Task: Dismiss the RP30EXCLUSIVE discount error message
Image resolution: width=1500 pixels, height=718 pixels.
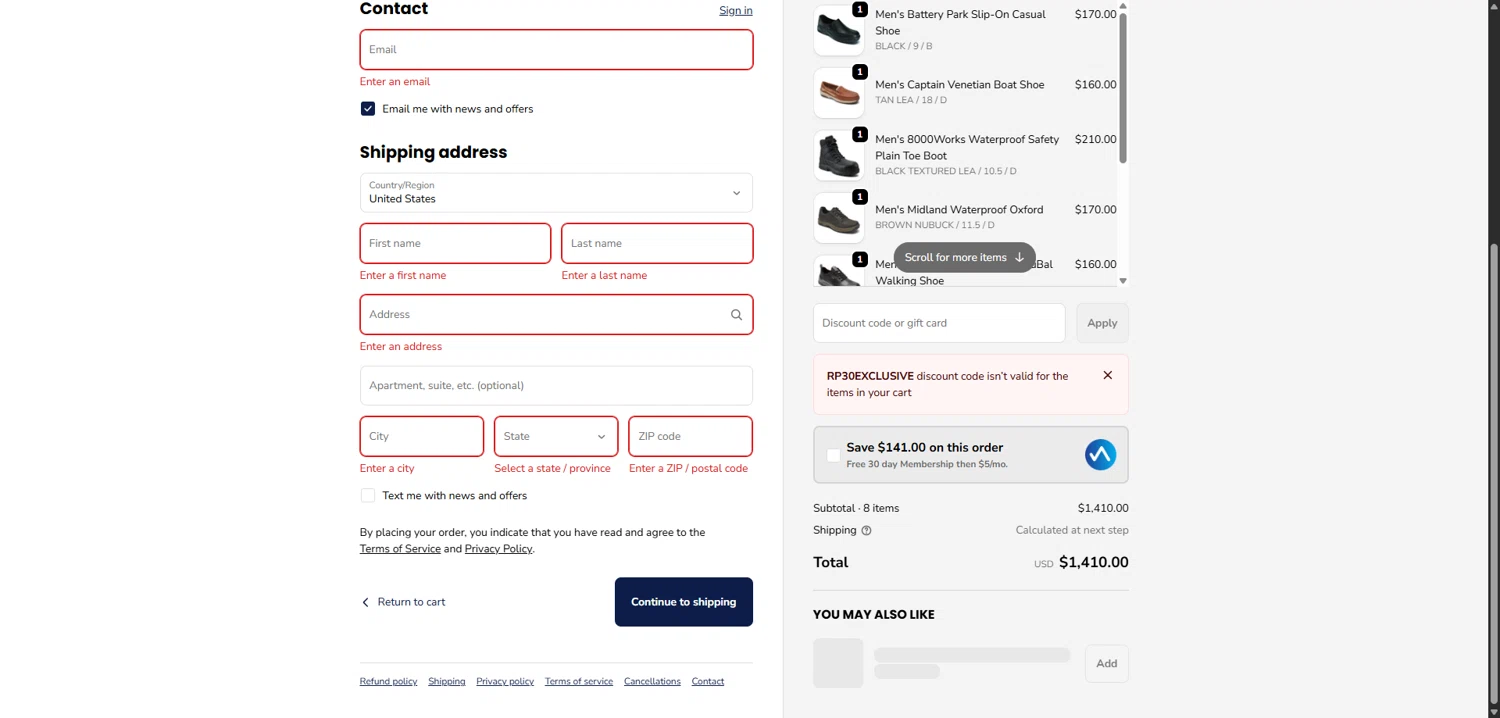Action: [x=1107, y=375]
